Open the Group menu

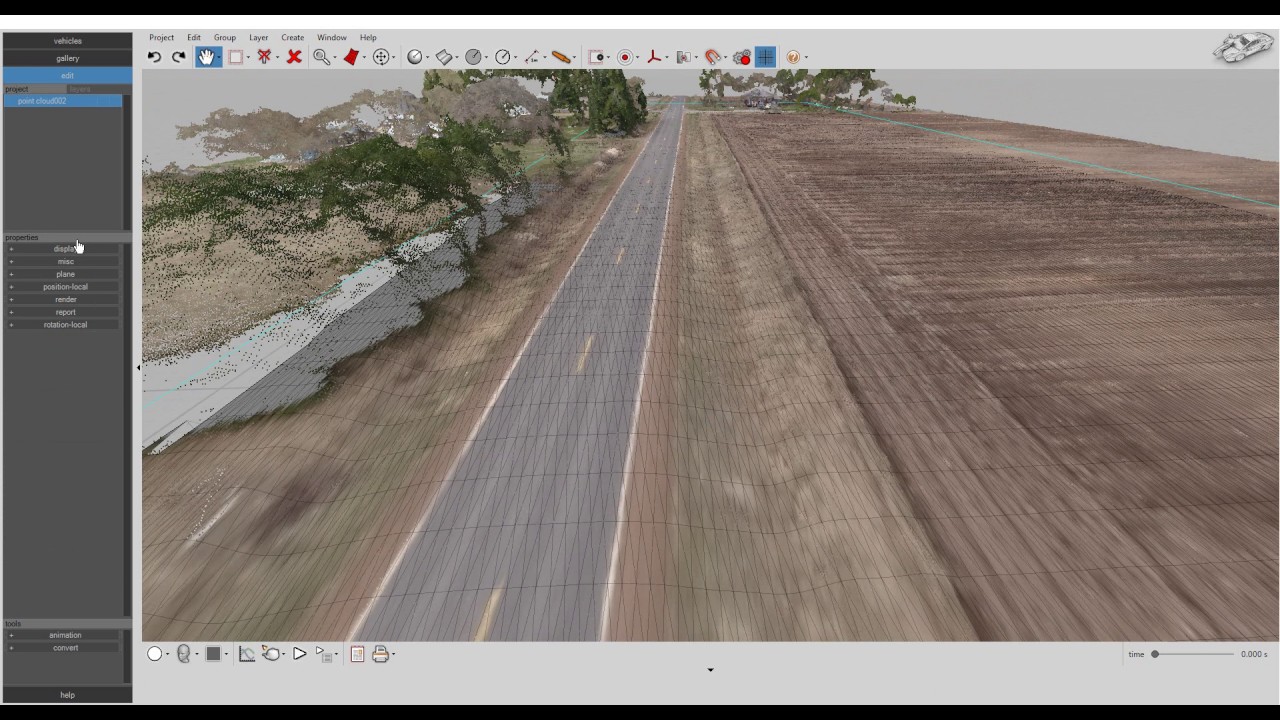point(225,37)
